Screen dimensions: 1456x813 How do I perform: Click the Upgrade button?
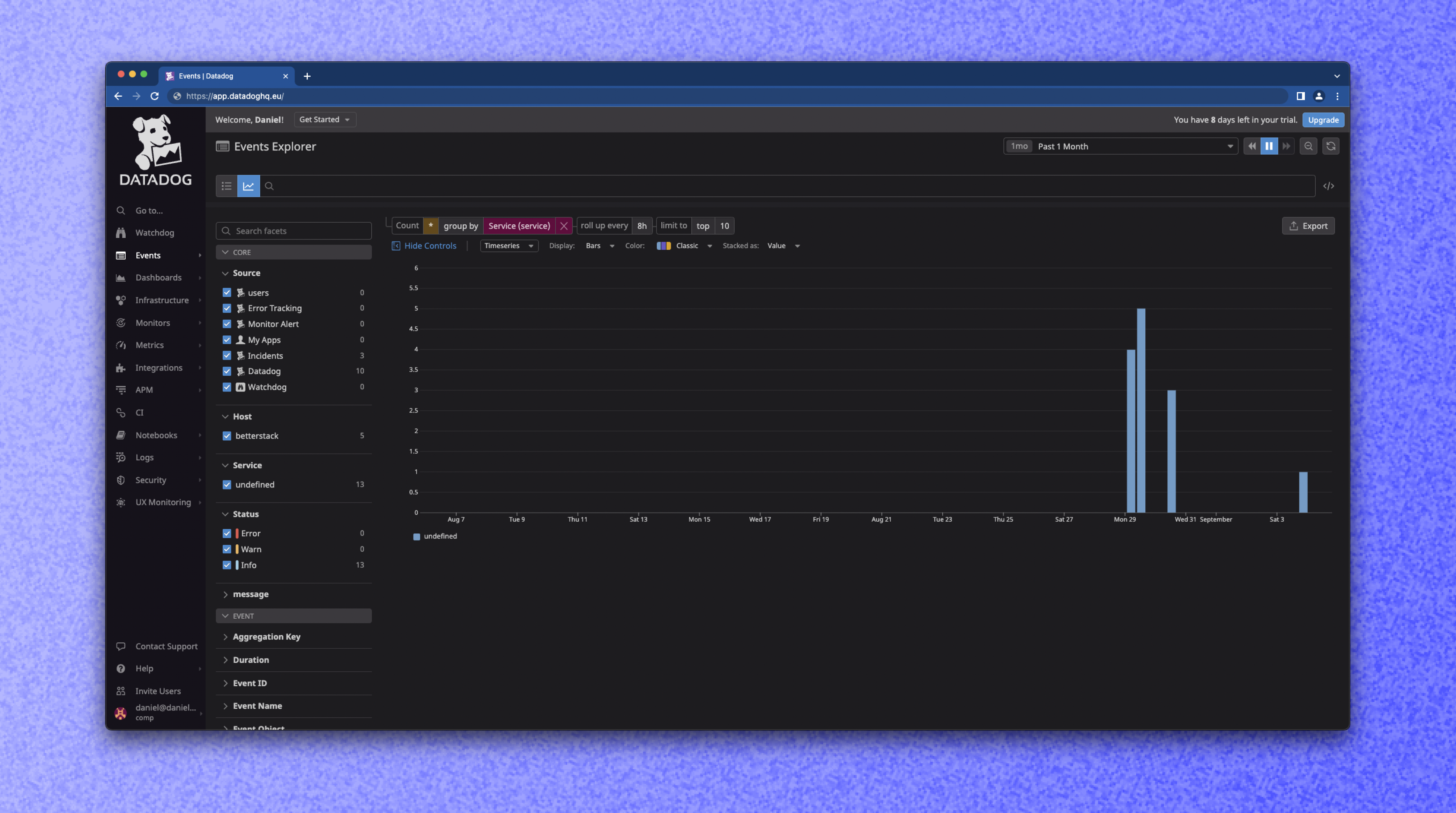[1323, 120]
